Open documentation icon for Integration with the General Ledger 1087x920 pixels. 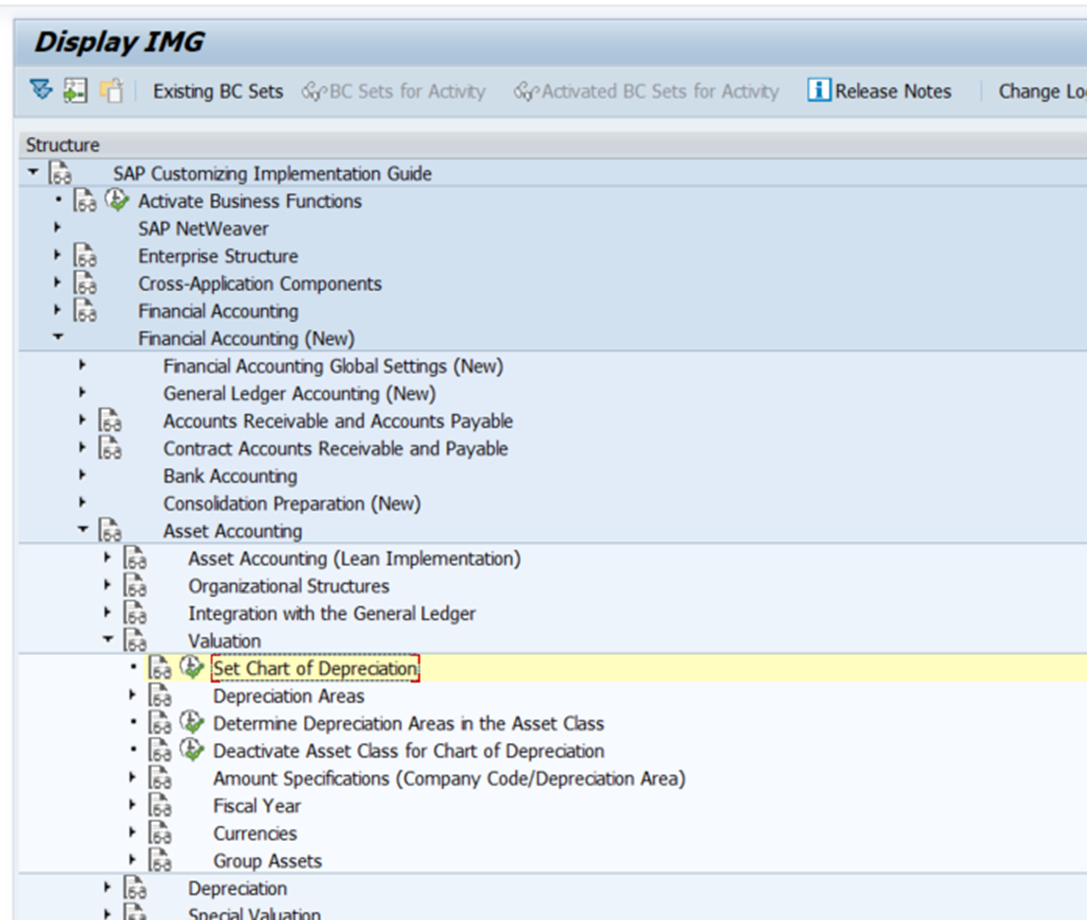pos(134,613)
